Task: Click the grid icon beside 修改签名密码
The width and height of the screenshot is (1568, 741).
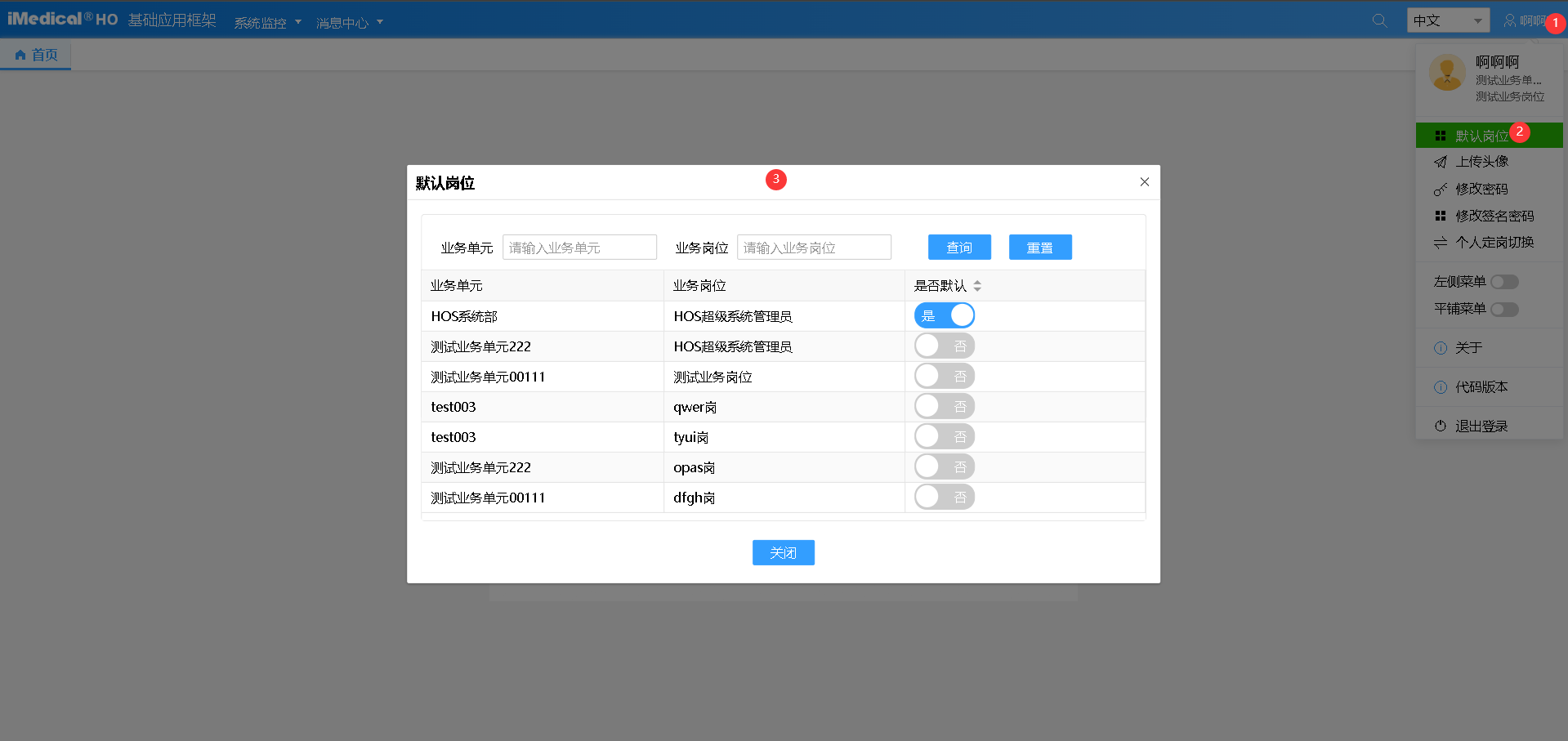Action: tap(1441, 216)
